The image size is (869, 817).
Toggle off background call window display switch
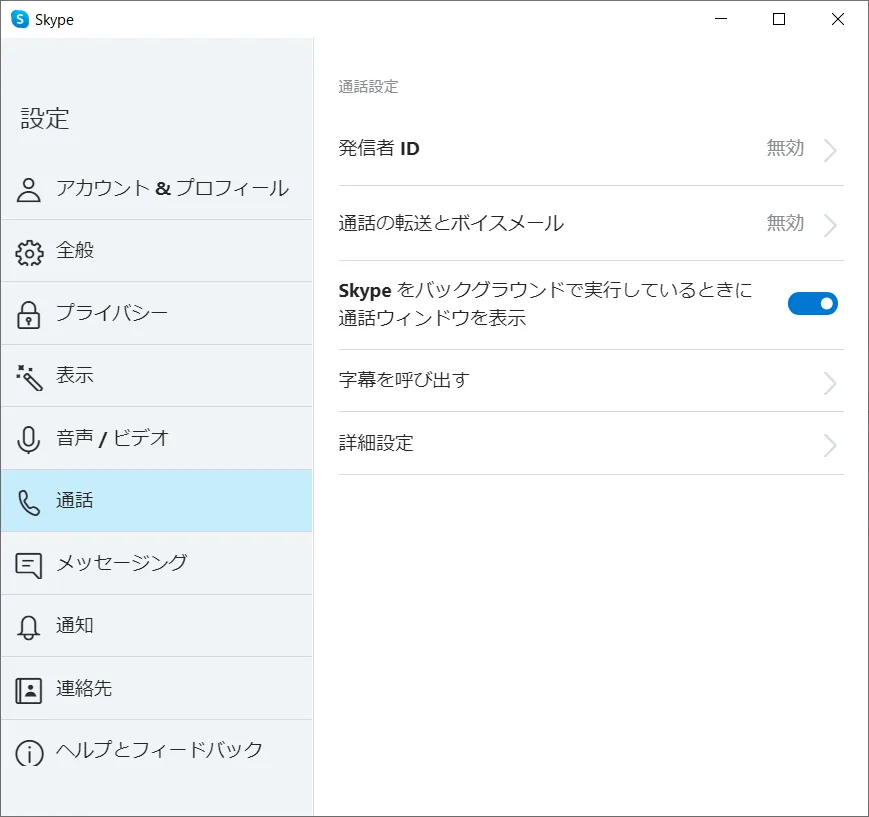pyautogui.click(x=812, y=304)
